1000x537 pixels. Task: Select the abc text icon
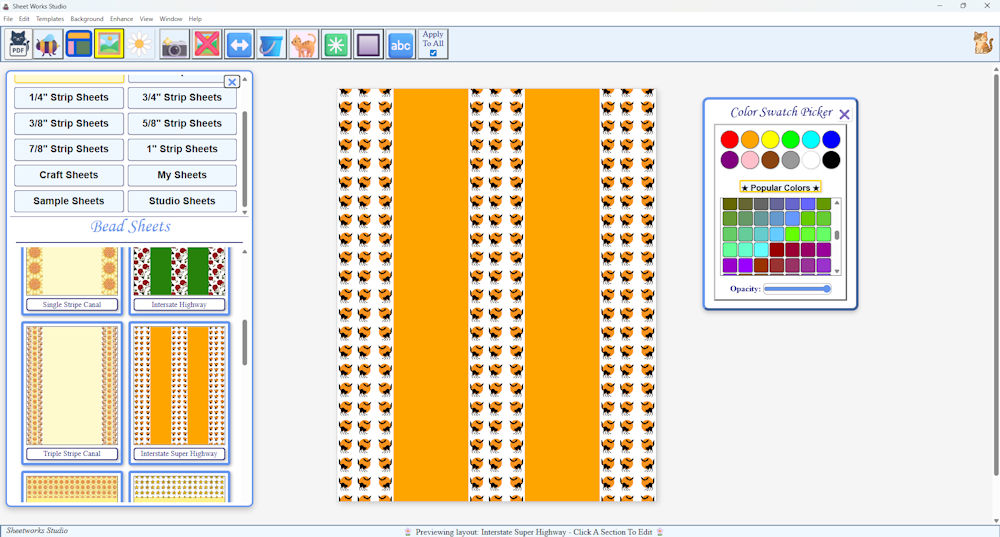point(401,44)
